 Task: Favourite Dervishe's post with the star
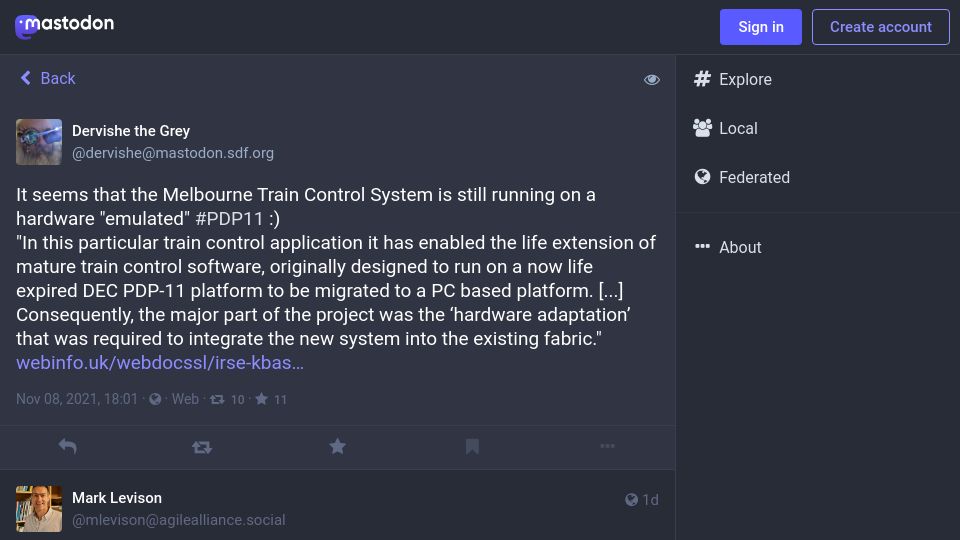click(x=337, y=446)
